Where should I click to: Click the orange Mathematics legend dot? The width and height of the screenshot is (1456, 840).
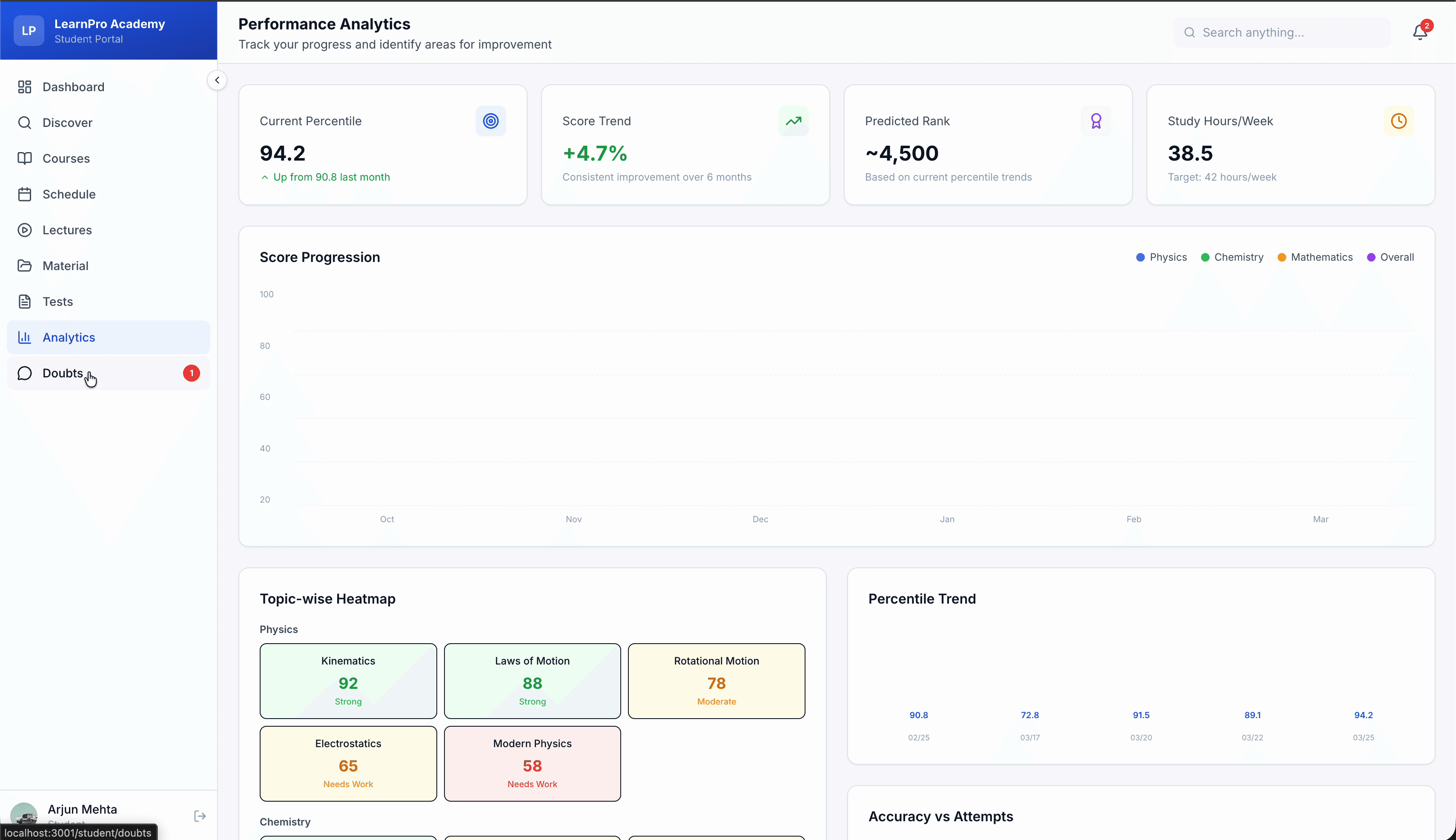pos(1281,257)
